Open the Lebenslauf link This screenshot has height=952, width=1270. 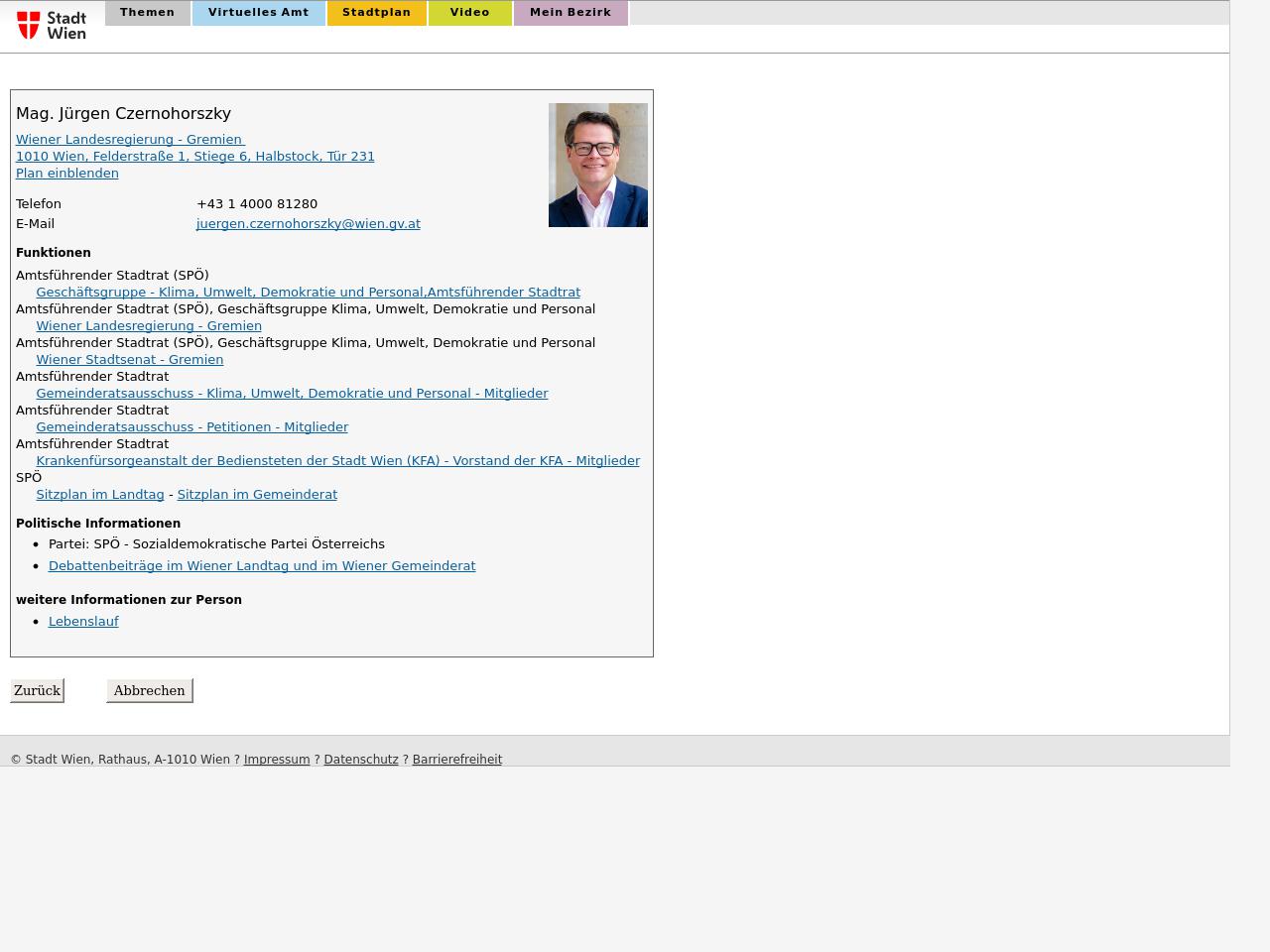83,622
